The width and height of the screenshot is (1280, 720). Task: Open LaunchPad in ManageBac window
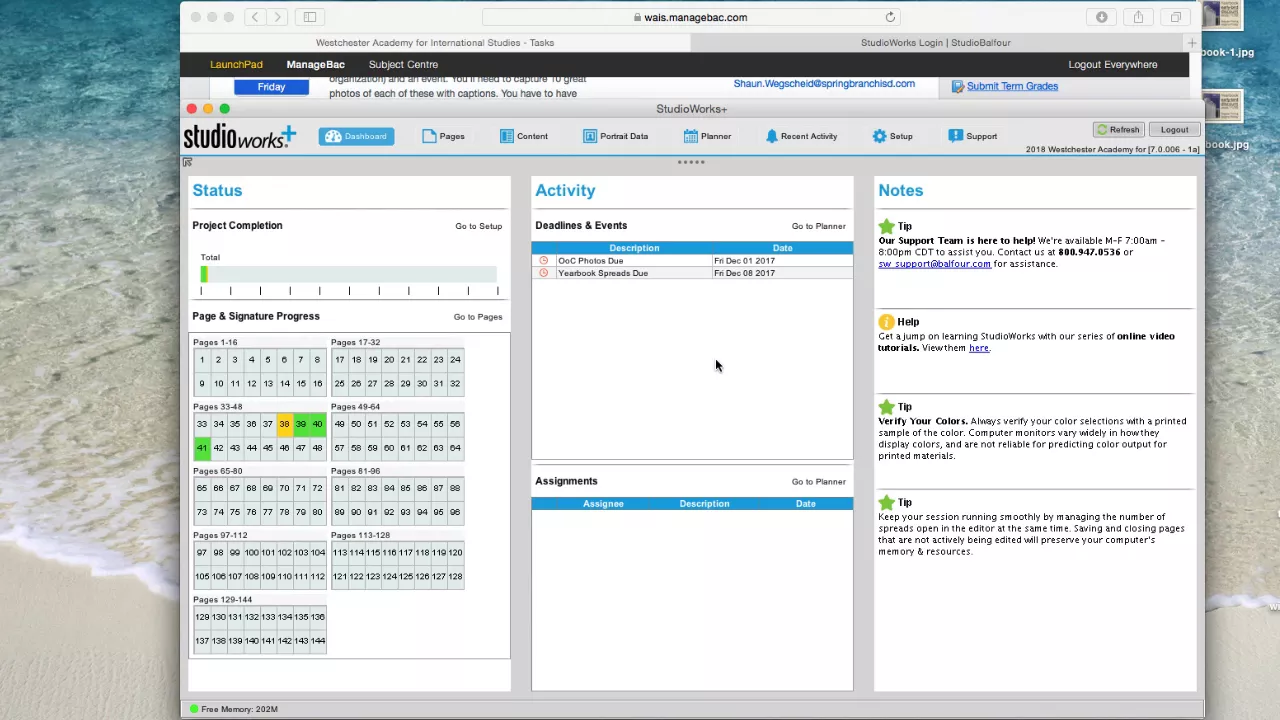236,64
